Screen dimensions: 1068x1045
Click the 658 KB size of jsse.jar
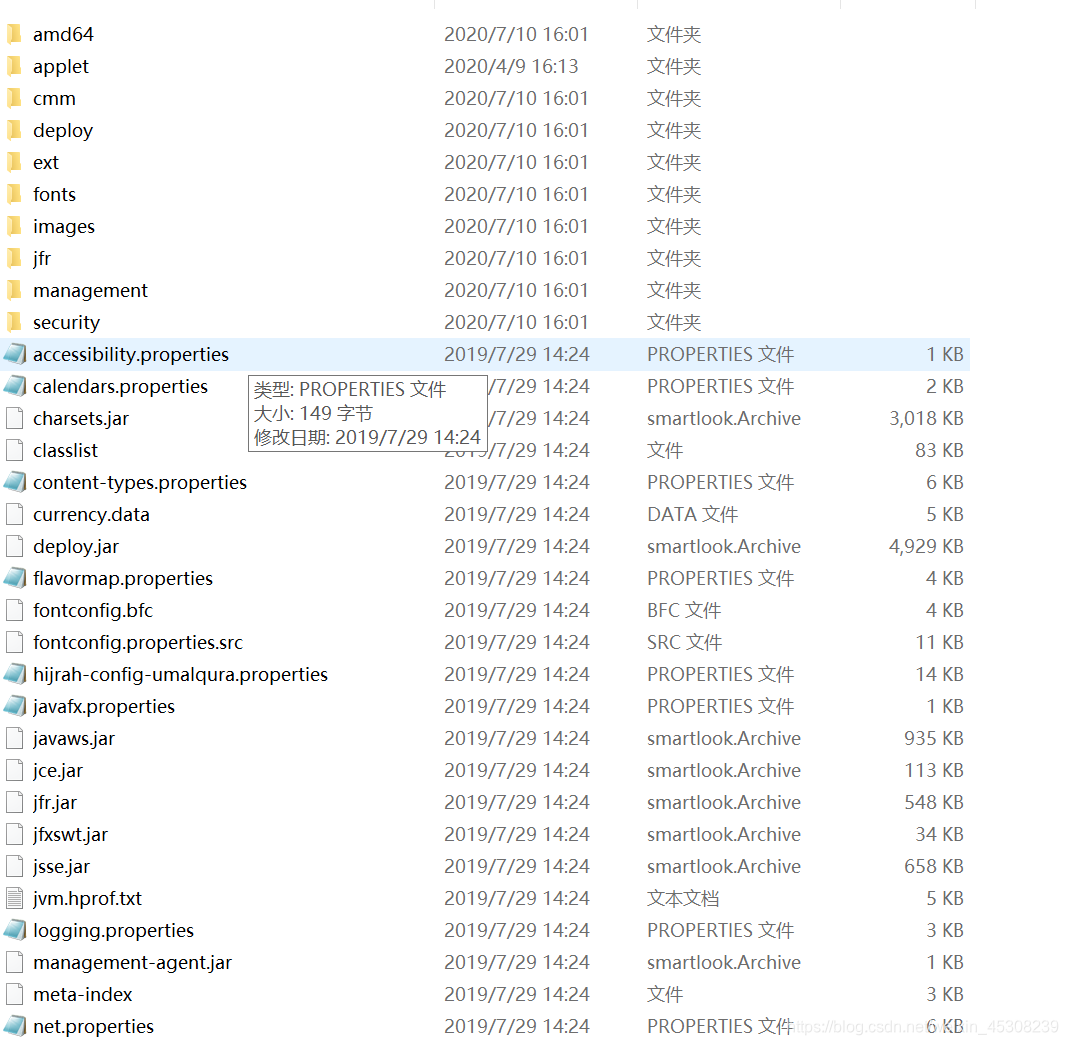[934, 867]
